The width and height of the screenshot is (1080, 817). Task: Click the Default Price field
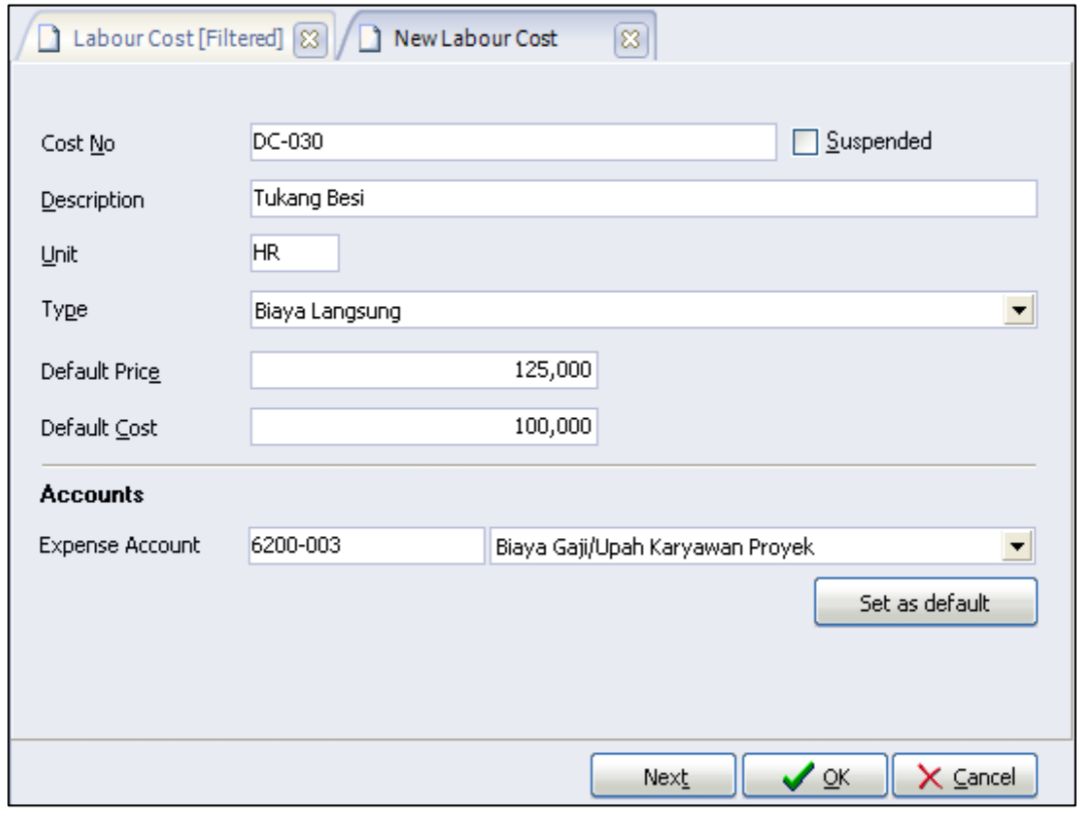click(x=424, y=371)
